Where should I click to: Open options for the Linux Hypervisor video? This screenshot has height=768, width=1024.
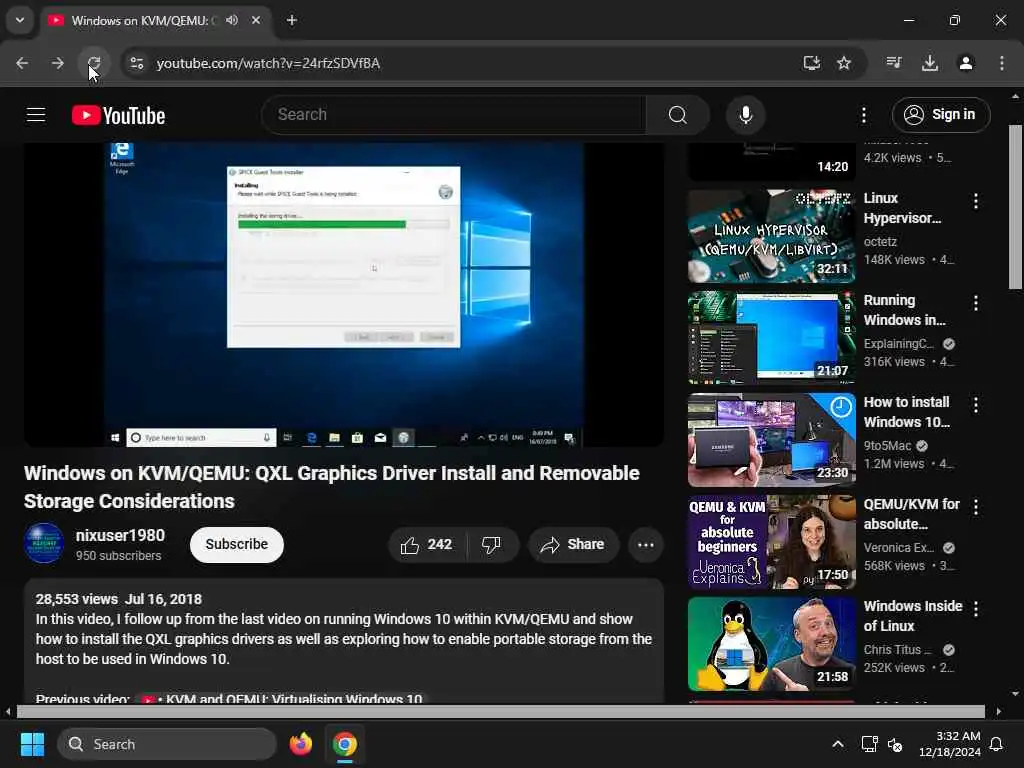coord(976,201)
